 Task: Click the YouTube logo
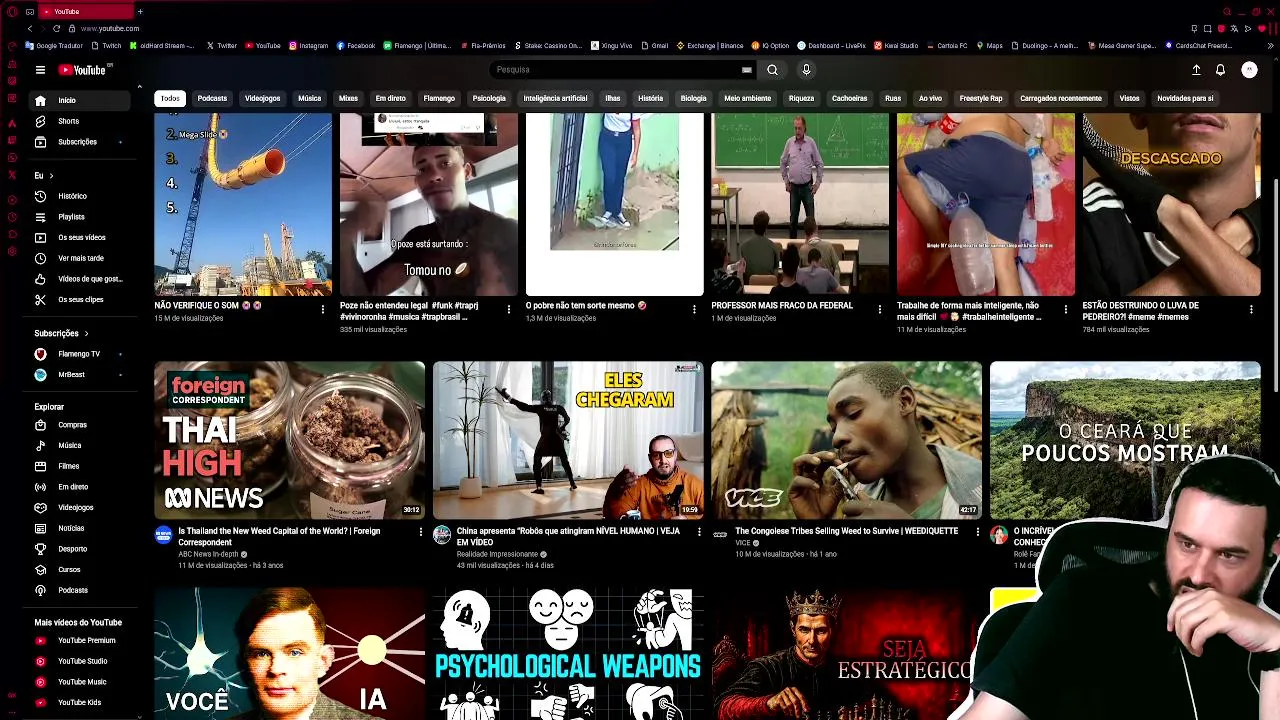click(82, 70)
